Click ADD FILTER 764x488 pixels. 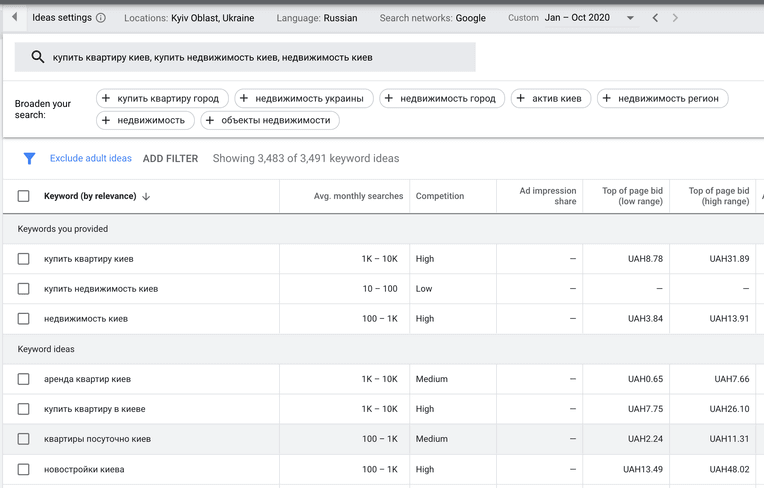click(171, 159)
